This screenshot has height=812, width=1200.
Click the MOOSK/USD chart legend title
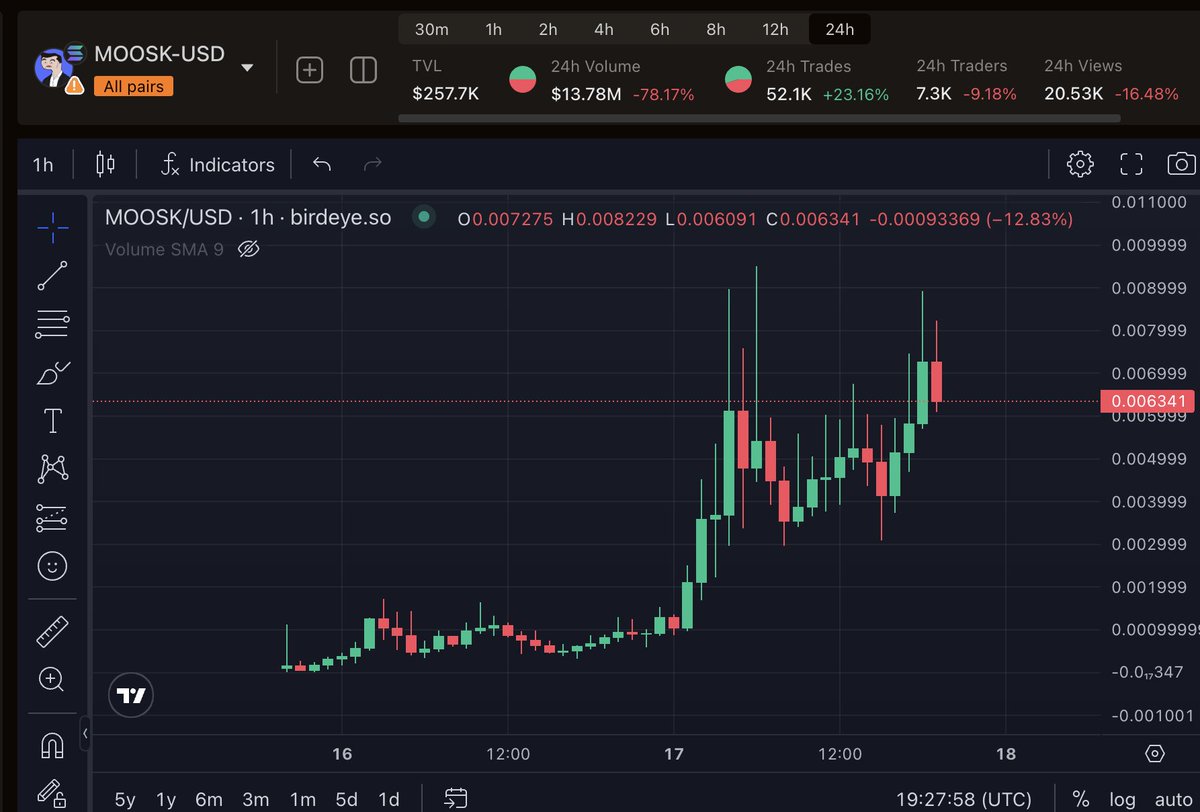pos(248,217)
